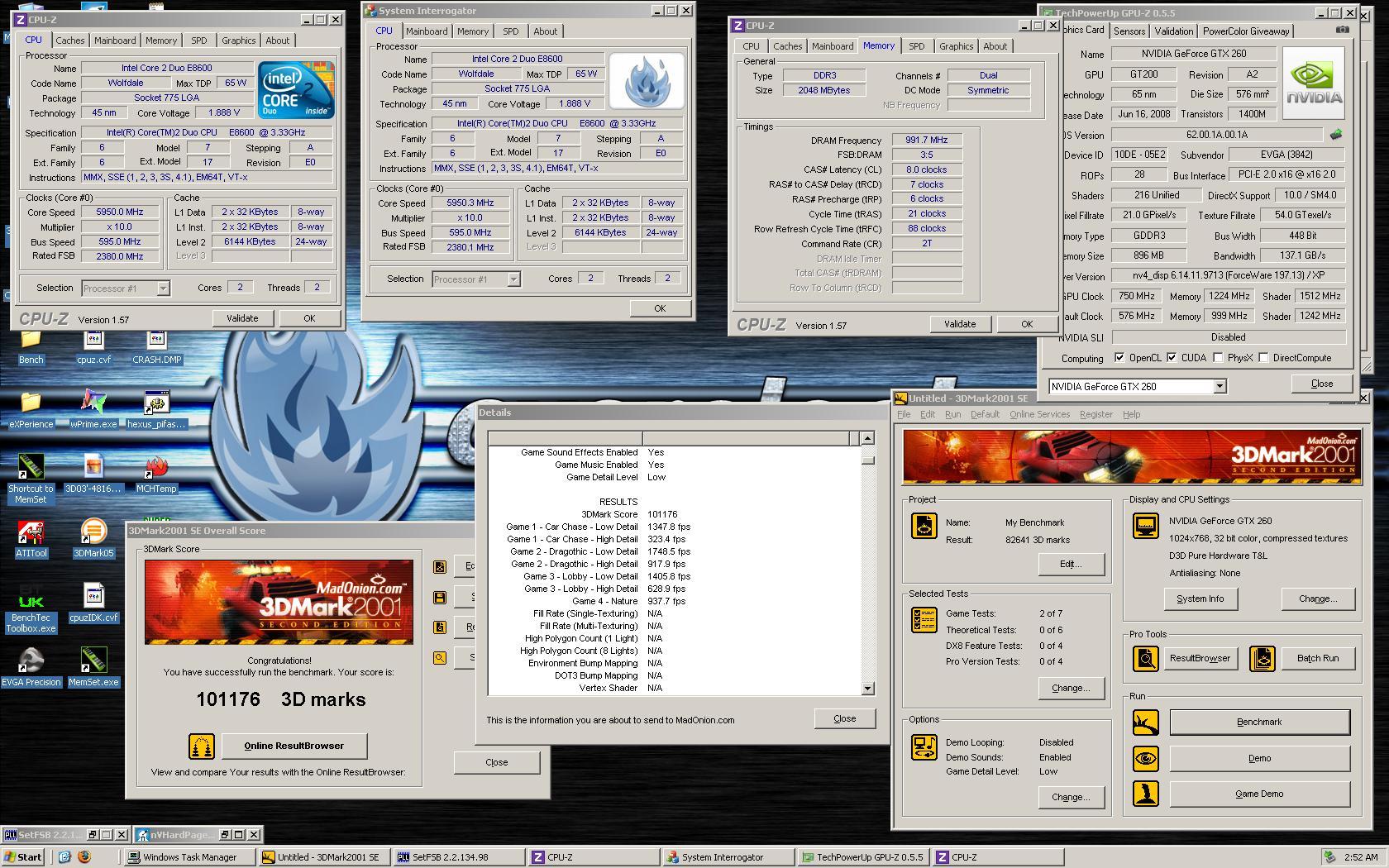This screenshot has width=1389, height=868.
Task: Click the GPU-Z screenshot camera icon
Action: tap(1342, 30)
